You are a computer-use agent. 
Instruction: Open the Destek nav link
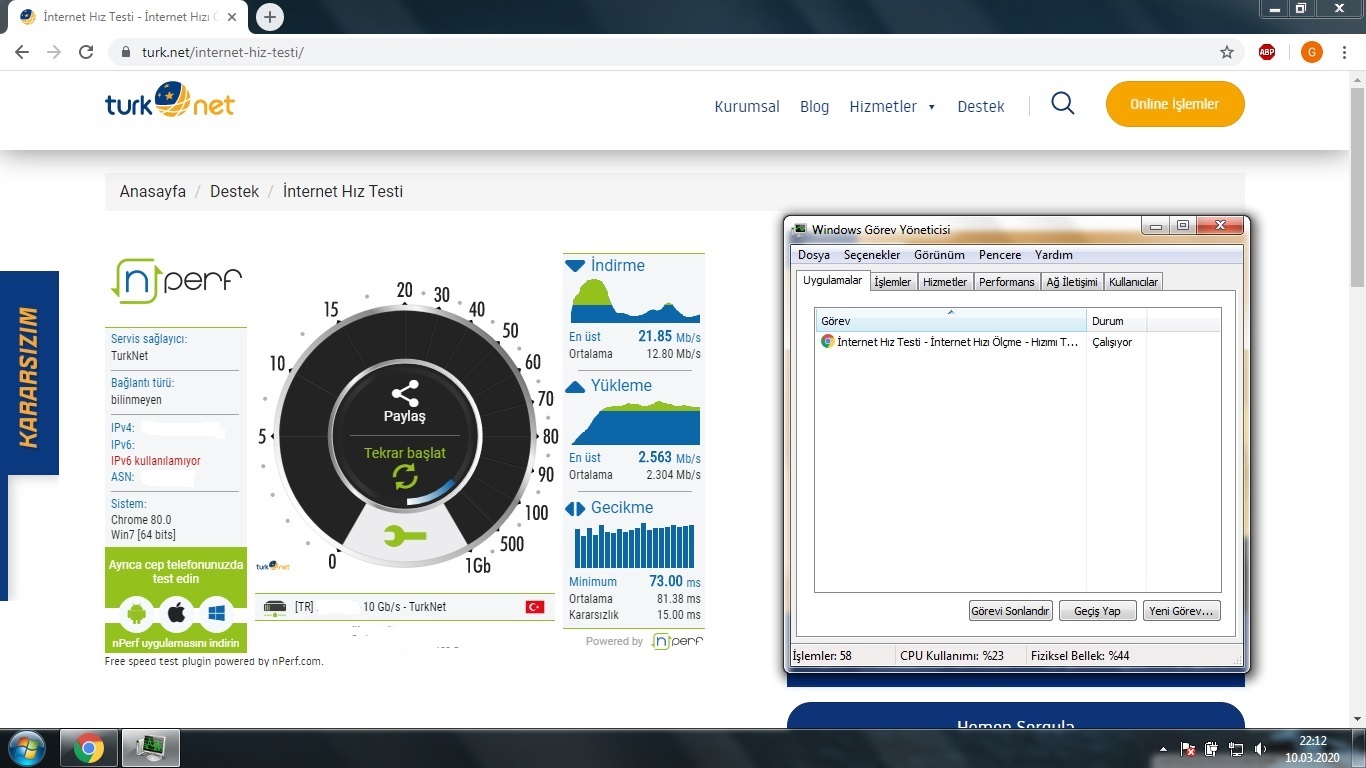981,106
